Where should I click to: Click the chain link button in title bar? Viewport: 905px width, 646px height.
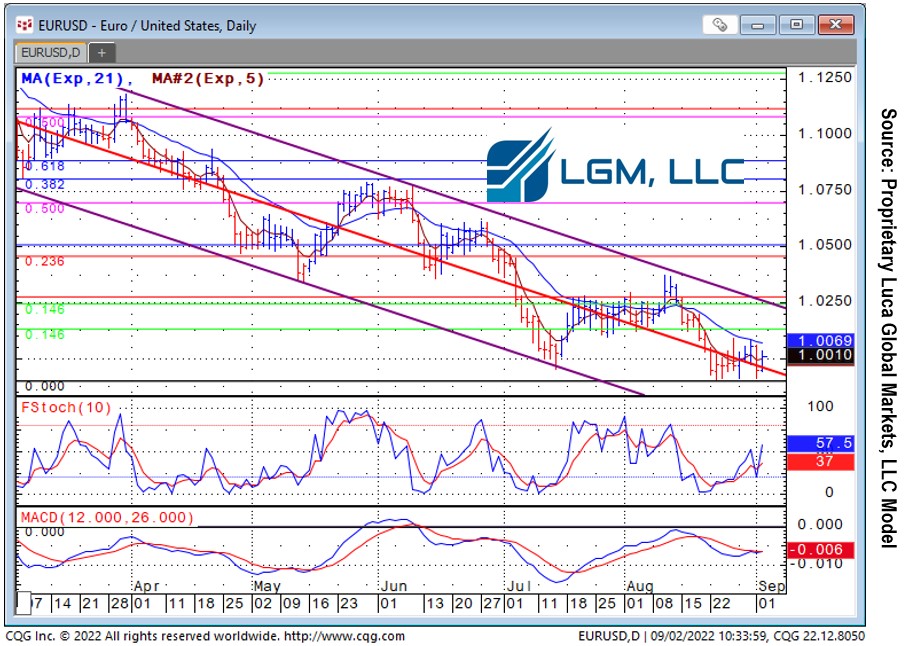pyautogui.click(x=719, y=25)
